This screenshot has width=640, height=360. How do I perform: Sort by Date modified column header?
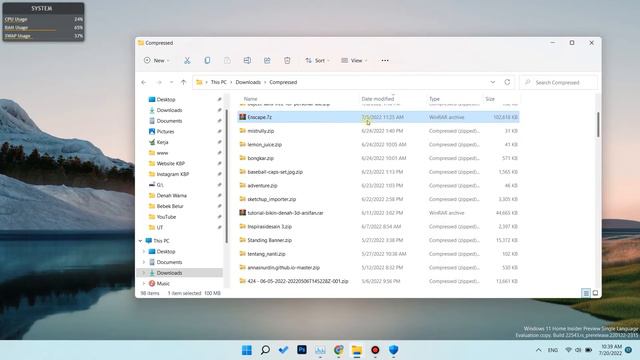click(378, 99)
